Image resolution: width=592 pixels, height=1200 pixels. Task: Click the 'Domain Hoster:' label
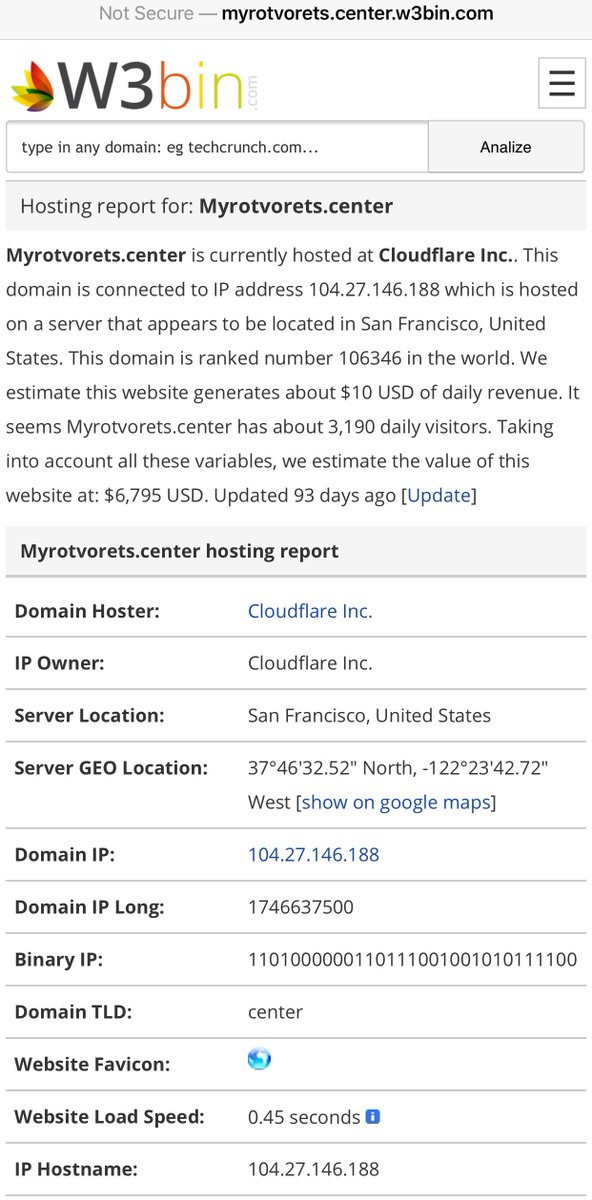pyautogui.click(x=87, y=611)
